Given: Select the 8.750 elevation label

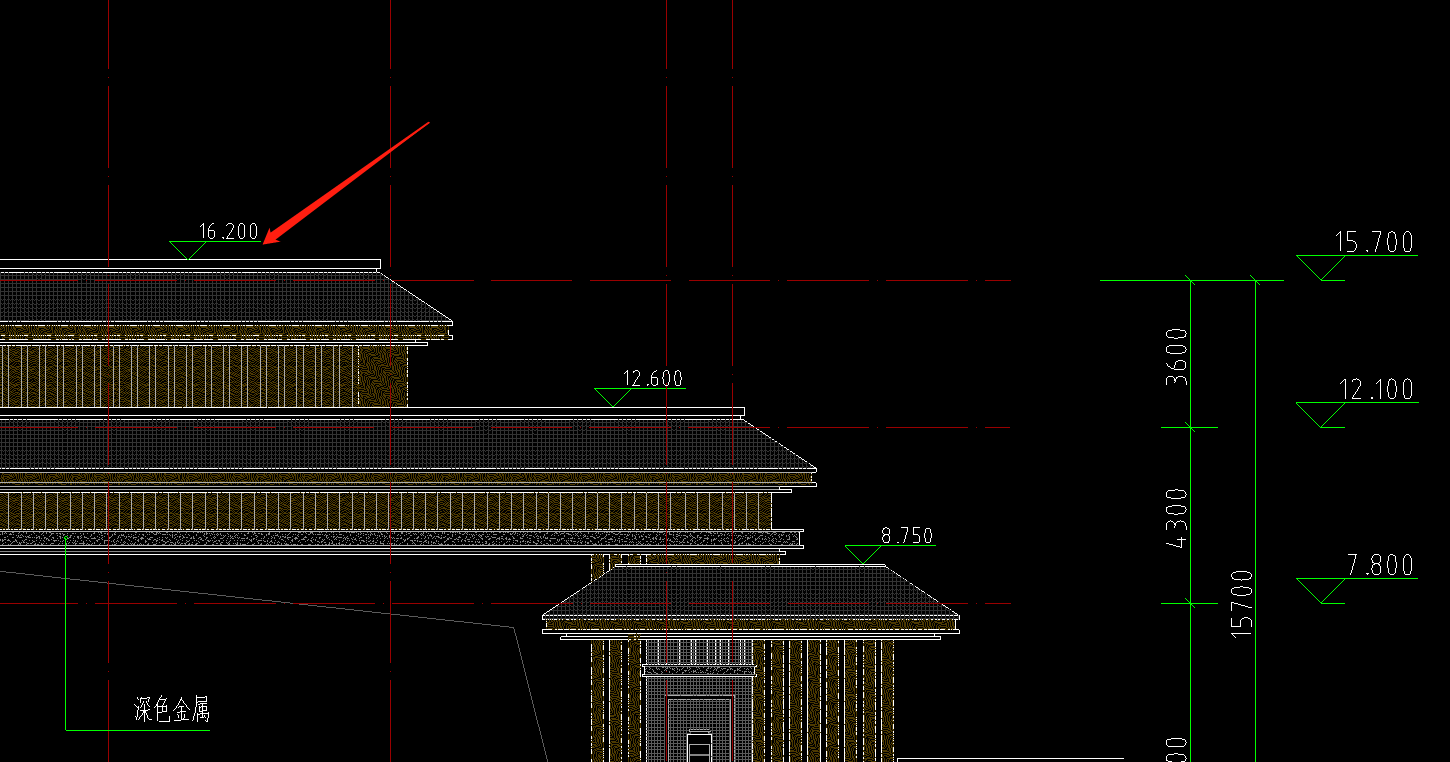Looking at the screenshot, I should pyautogui.click(x=907, y=536).
